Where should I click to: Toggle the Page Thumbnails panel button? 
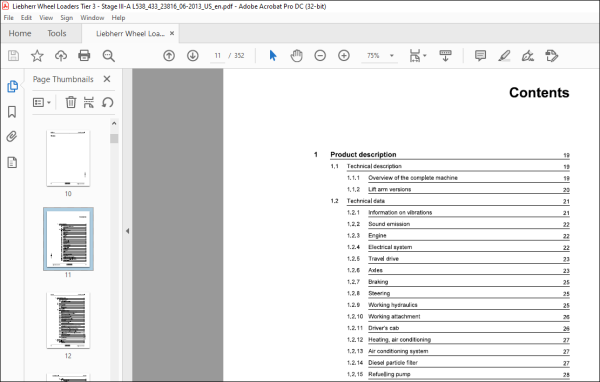pyautogui.click(x=12, y=87)
